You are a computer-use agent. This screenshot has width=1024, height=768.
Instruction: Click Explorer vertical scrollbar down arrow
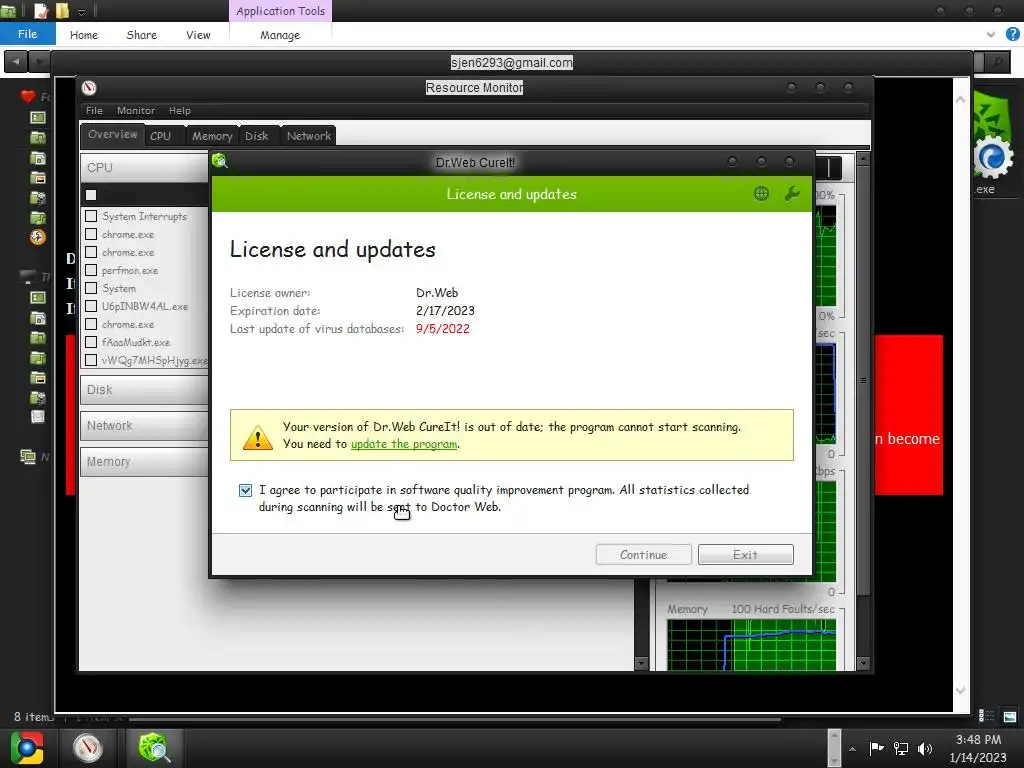tap(960, 690)
